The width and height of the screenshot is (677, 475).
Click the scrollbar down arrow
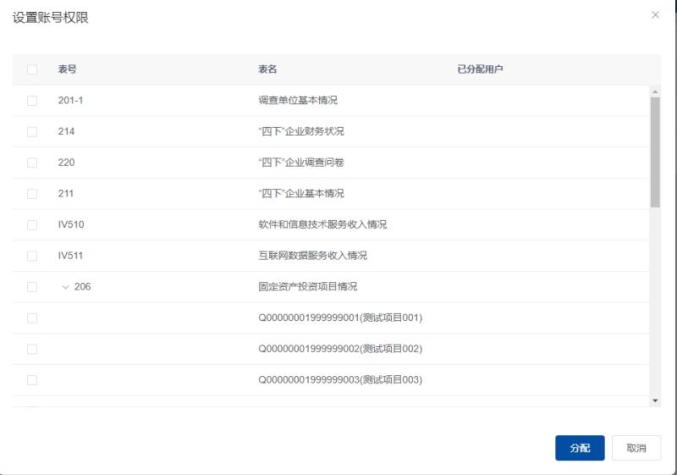pos(655,400)
